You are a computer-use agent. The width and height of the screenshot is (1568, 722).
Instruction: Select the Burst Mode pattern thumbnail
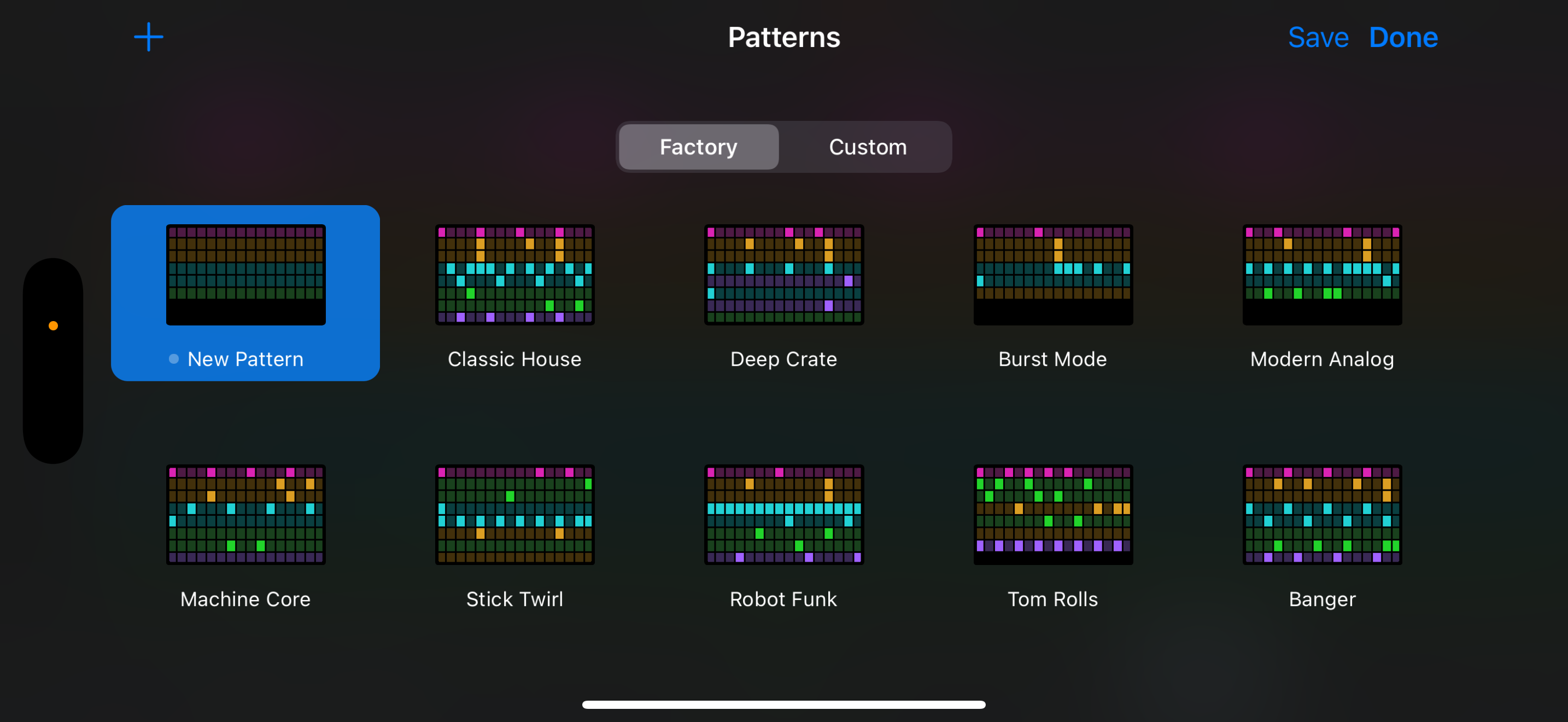[x=1053, y=275]
